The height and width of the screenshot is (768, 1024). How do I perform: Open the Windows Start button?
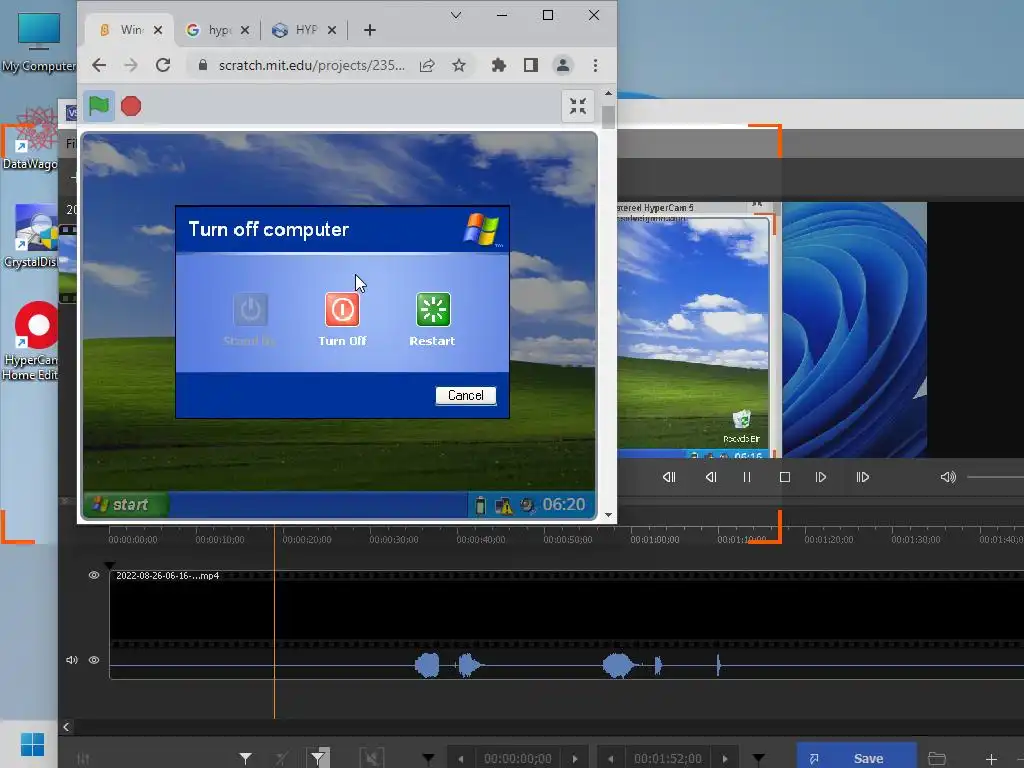pos(32,744)
